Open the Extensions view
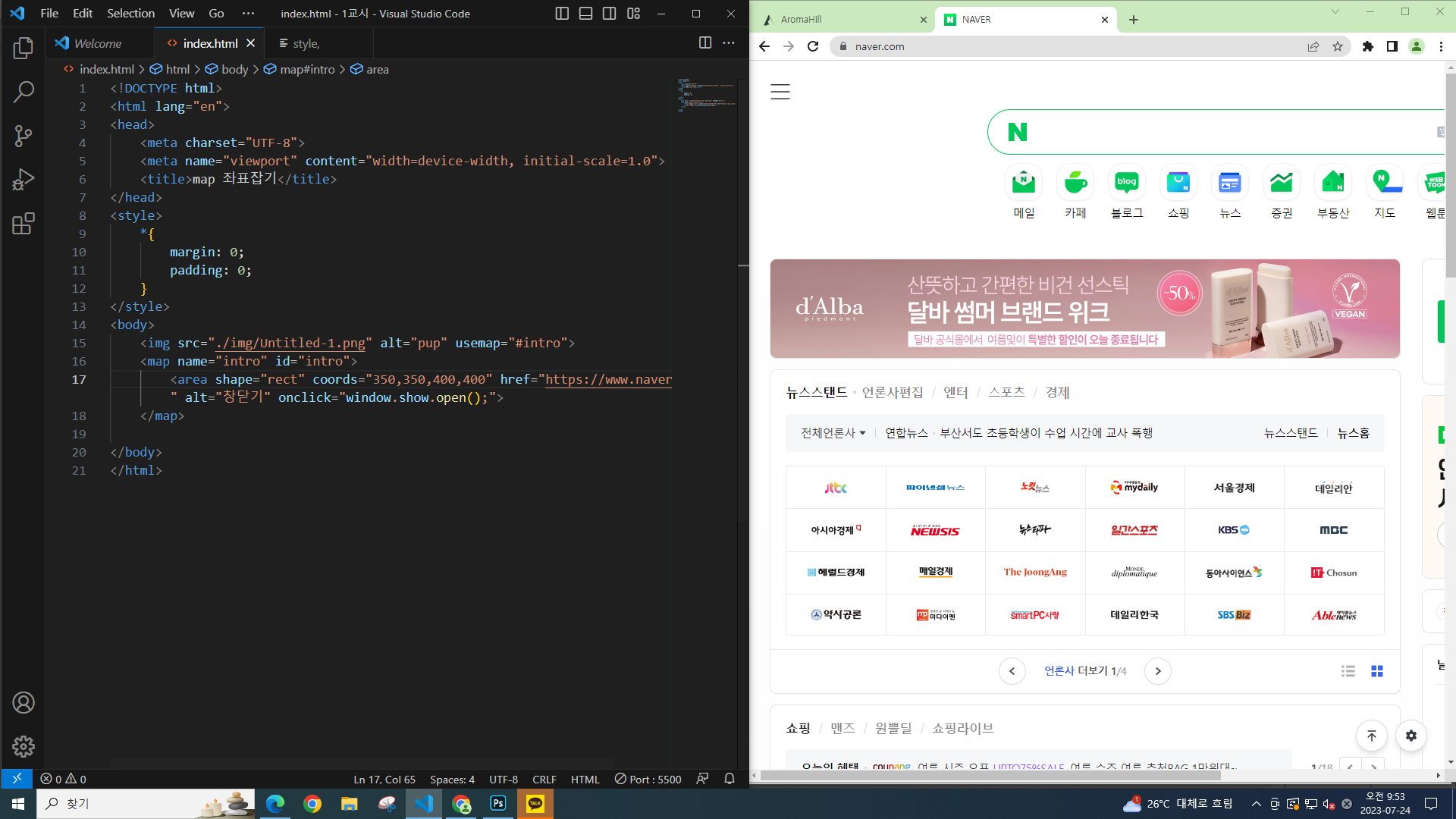The image size is (1456, 819). point(24,224)
